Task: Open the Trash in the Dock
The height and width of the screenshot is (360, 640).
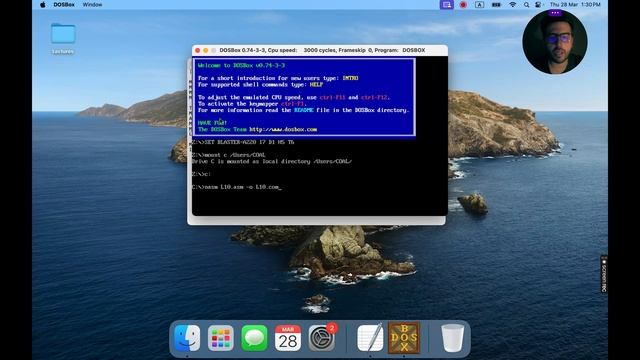Action: [453, 338]
